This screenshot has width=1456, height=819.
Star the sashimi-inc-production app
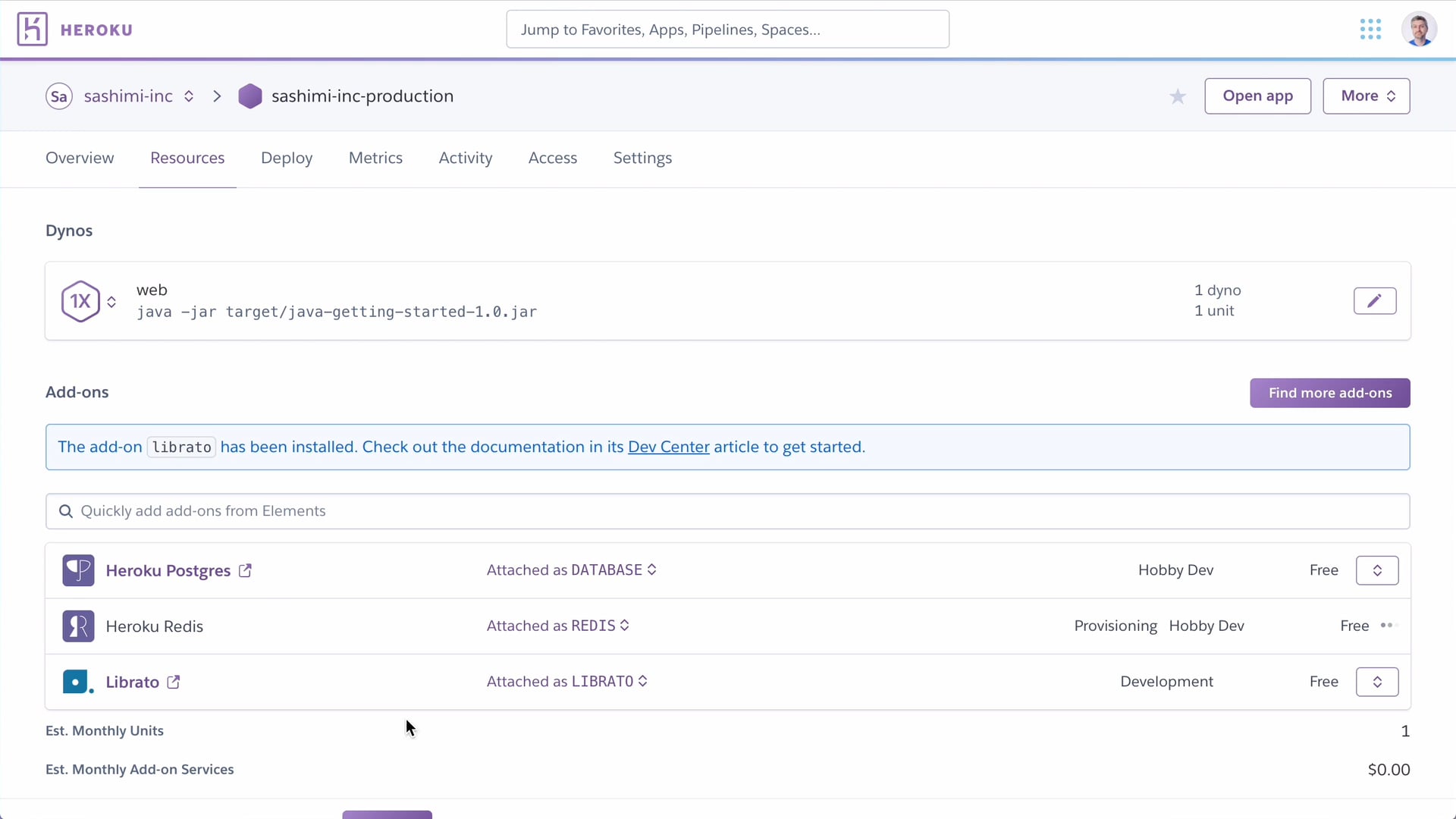click(x=1177, y=96)
